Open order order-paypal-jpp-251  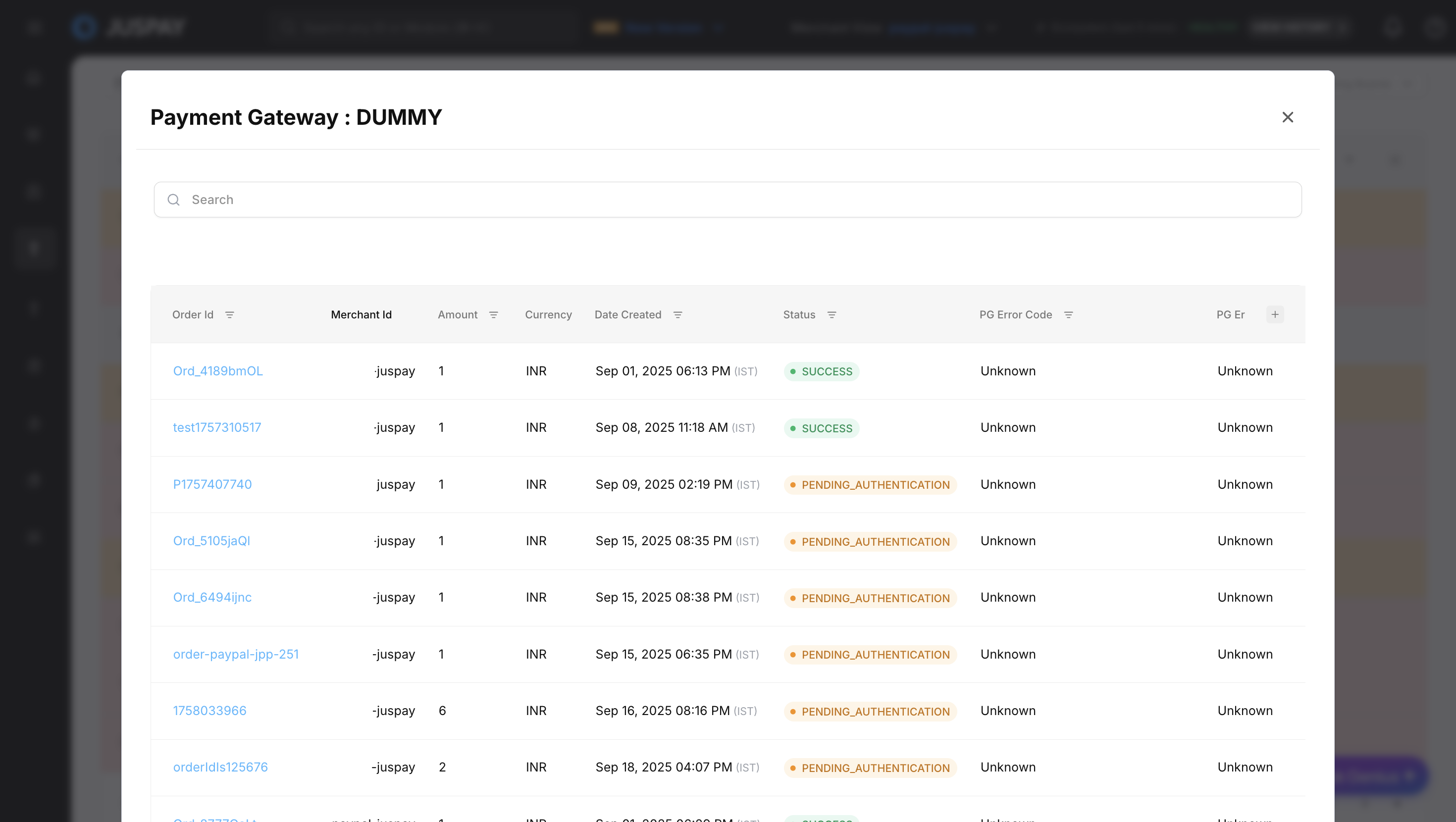pyautogui.click(x=236, y=654)
